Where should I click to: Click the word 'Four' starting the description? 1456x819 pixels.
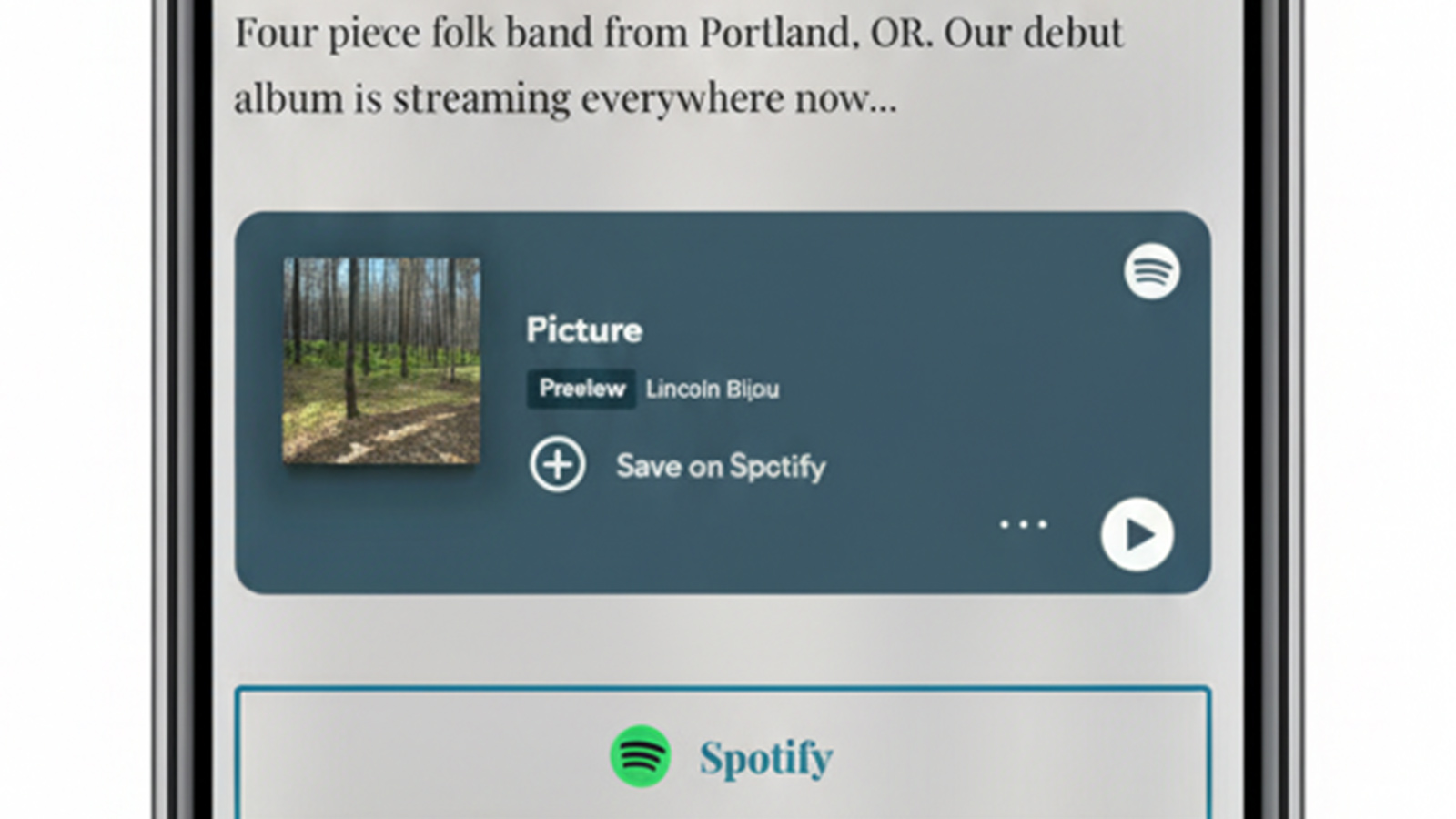point(275,34)
